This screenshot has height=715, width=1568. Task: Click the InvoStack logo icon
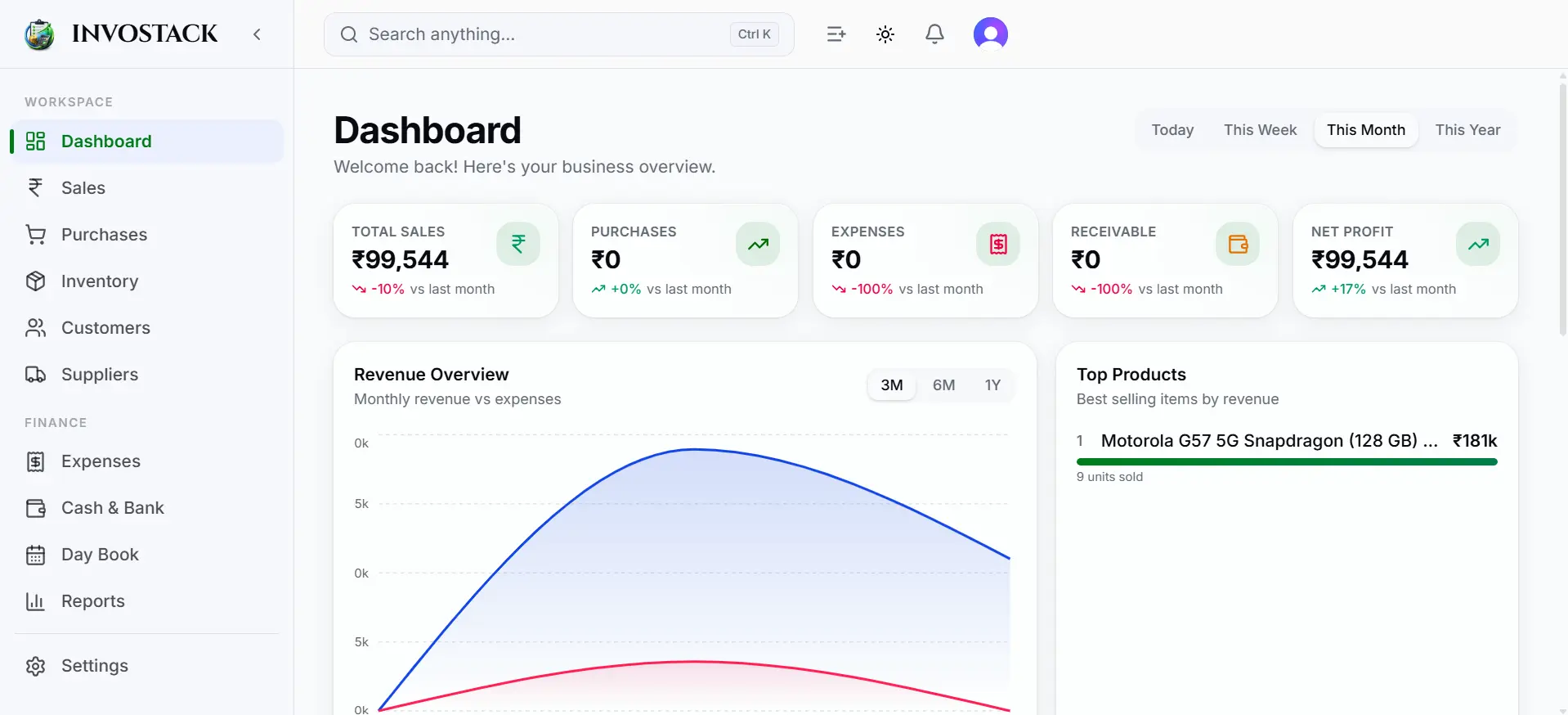pos(39,34)
